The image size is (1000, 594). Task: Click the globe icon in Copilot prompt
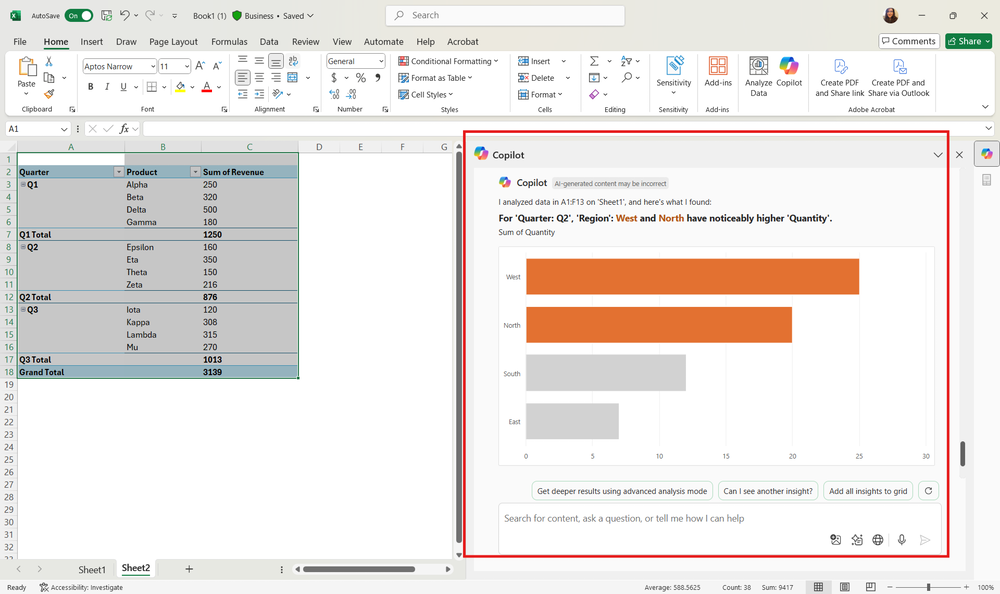point(878,540)
